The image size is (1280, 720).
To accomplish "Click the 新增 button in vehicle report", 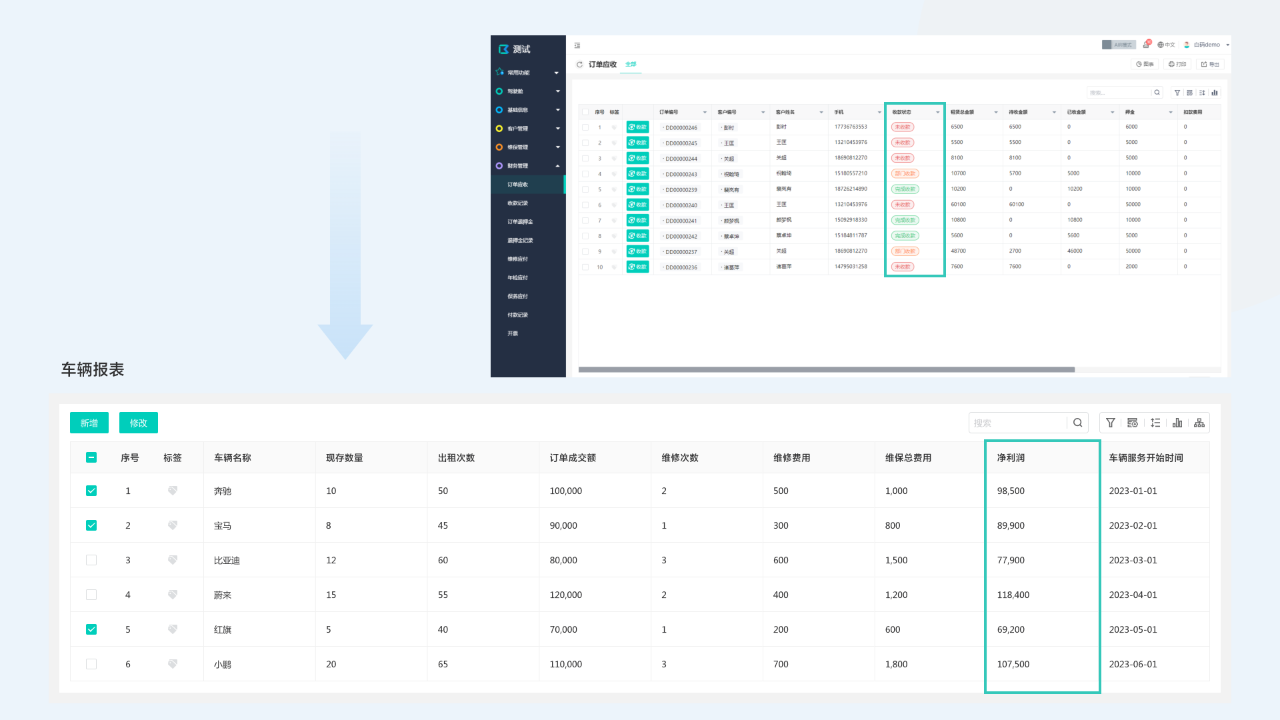I will [x=89, y=423].
